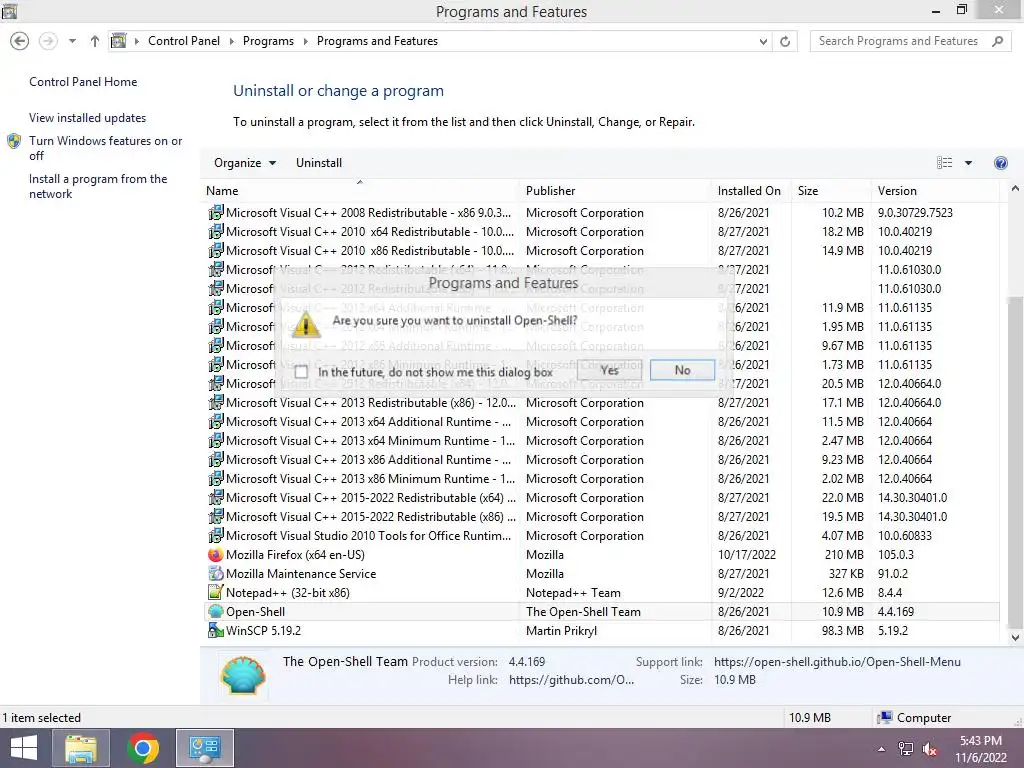Select Notepad++ icon in the list
1024x768 pixels.
point(216,592)
